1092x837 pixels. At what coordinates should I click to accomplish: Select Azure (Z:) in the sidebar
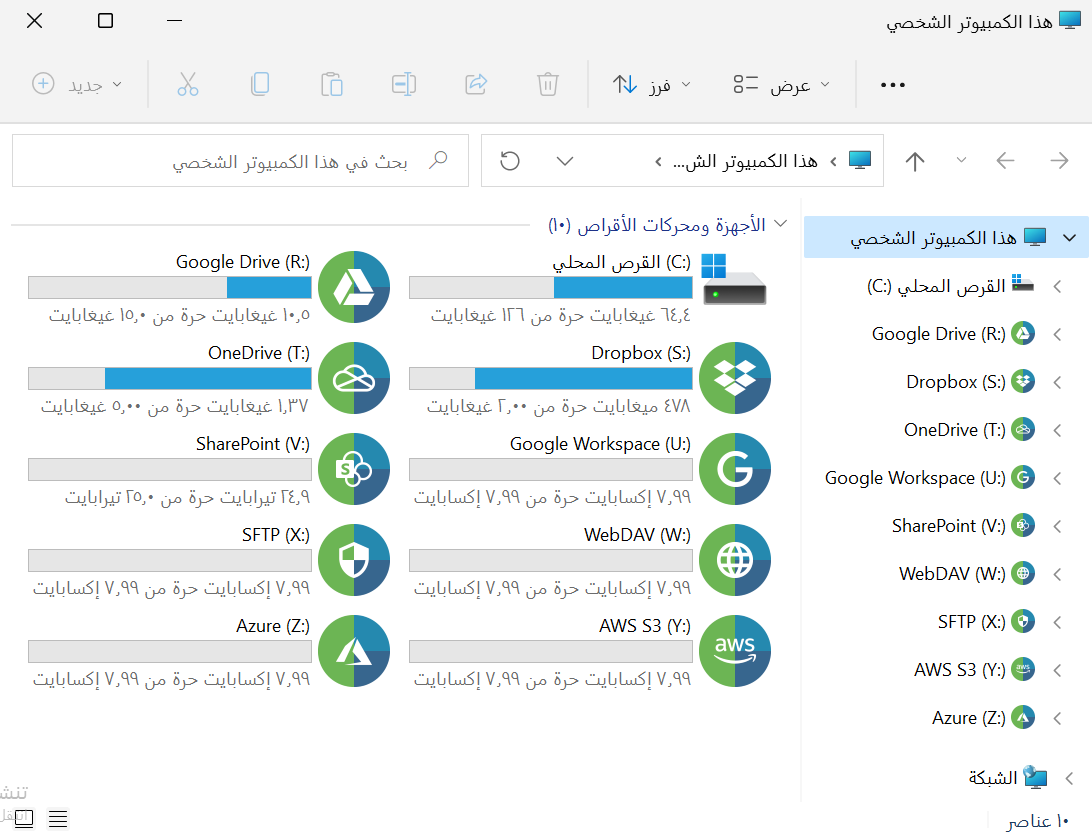(x=984, y=717)
